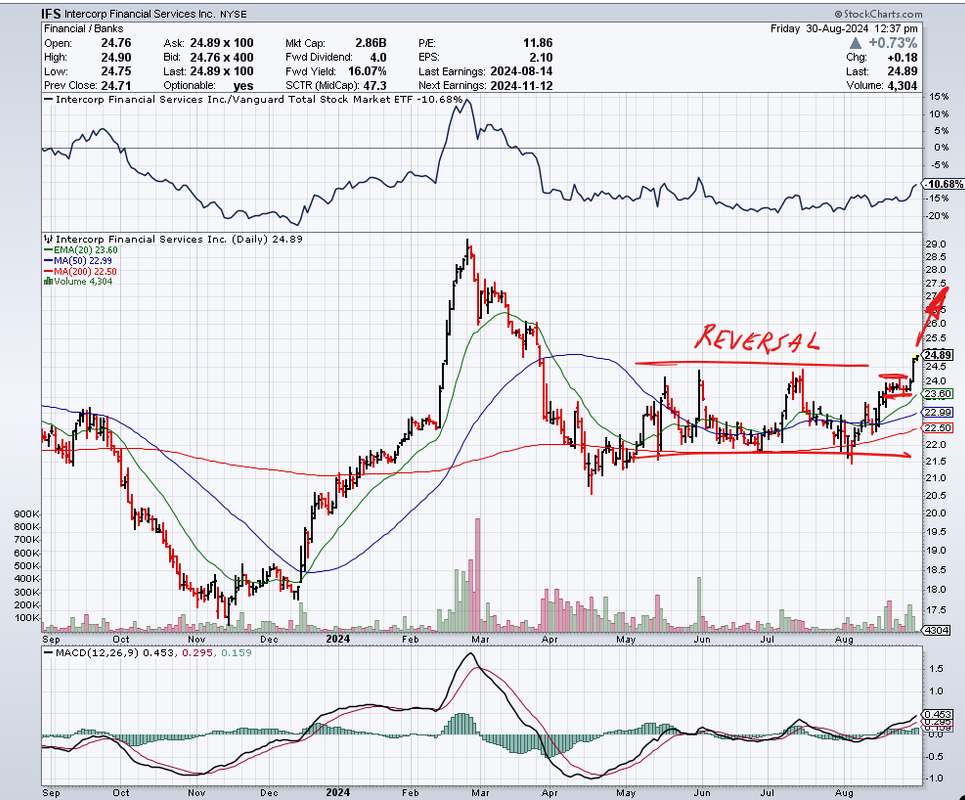Click the green 23.60 EMA tag on the axis
Screen dimensions: 965x800
coord(938,394)
